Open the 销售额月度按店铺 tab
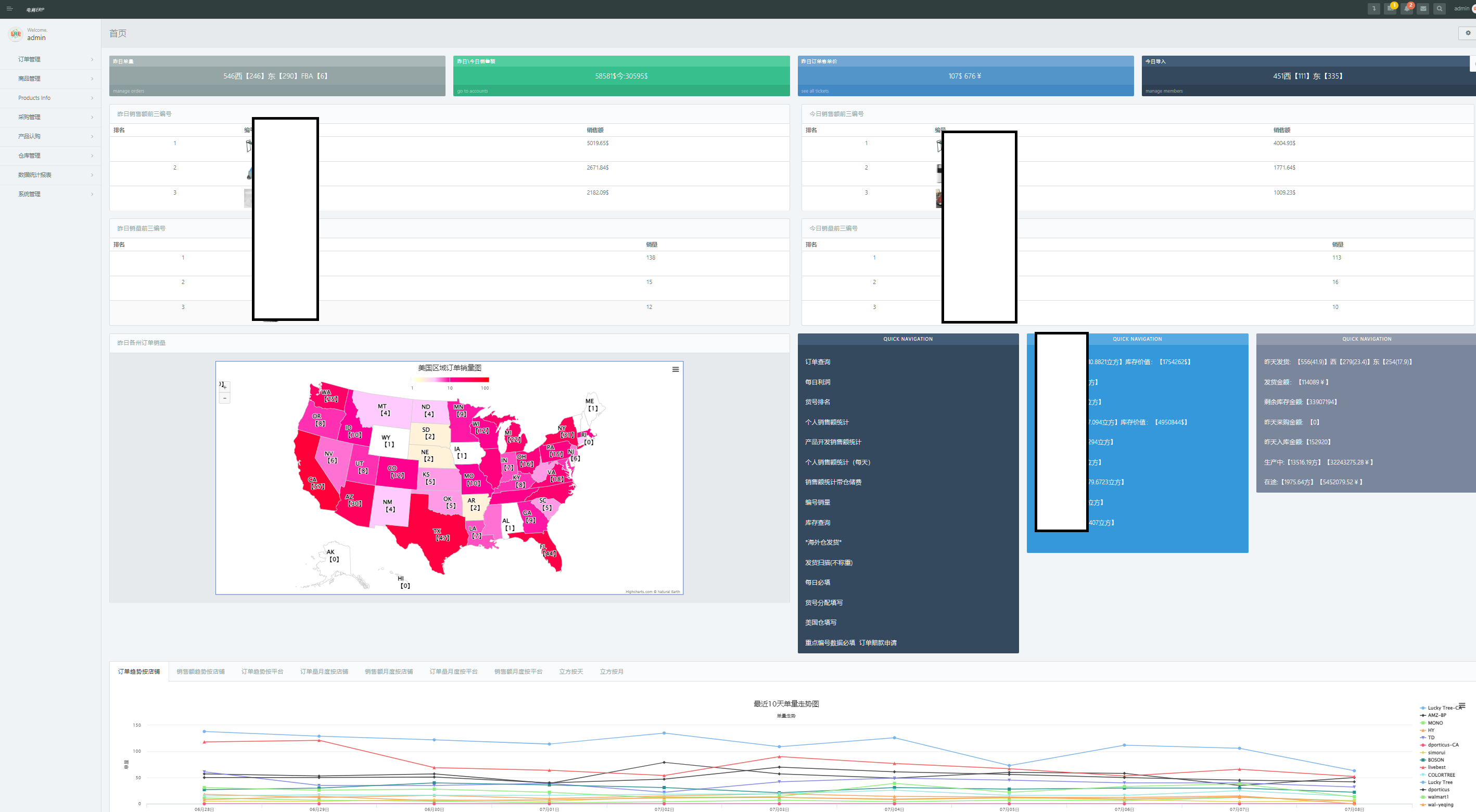Screen dimensions: 1476x812 click(389, 672)
